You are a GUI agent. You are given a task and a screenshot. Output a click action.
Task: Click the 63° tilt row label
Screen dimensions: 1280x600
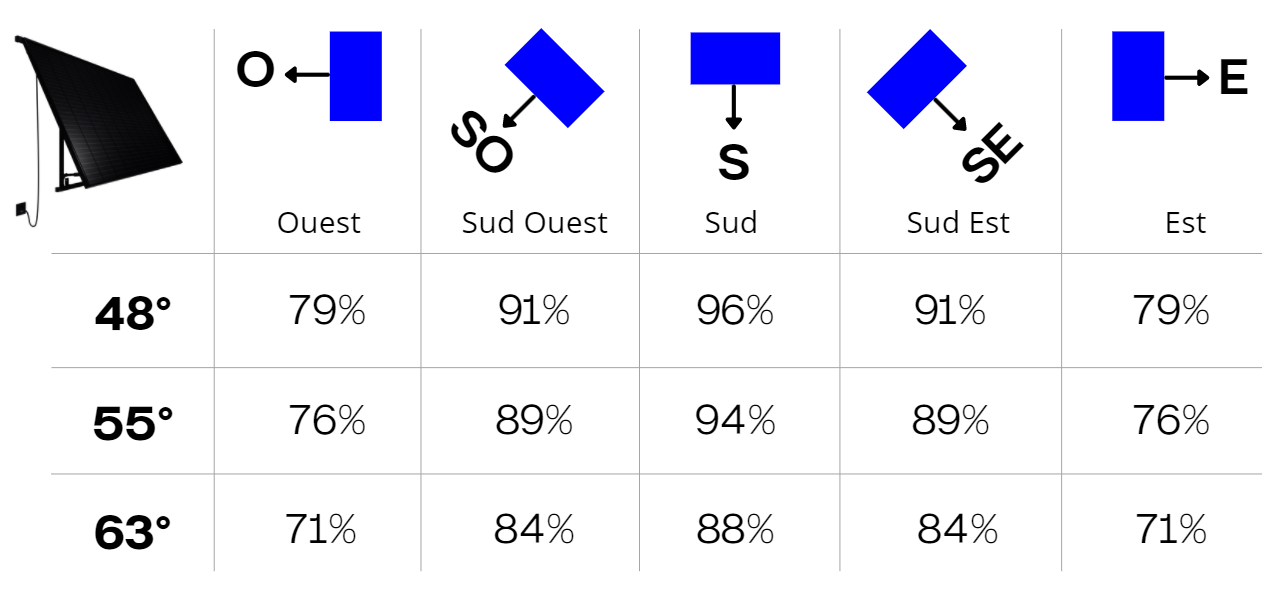(133, 532)
